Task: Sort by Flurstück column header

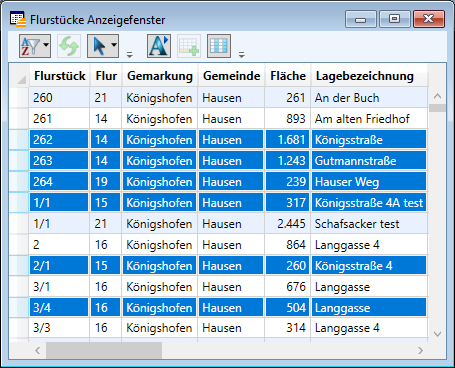Action: click(x=60, y=76)
